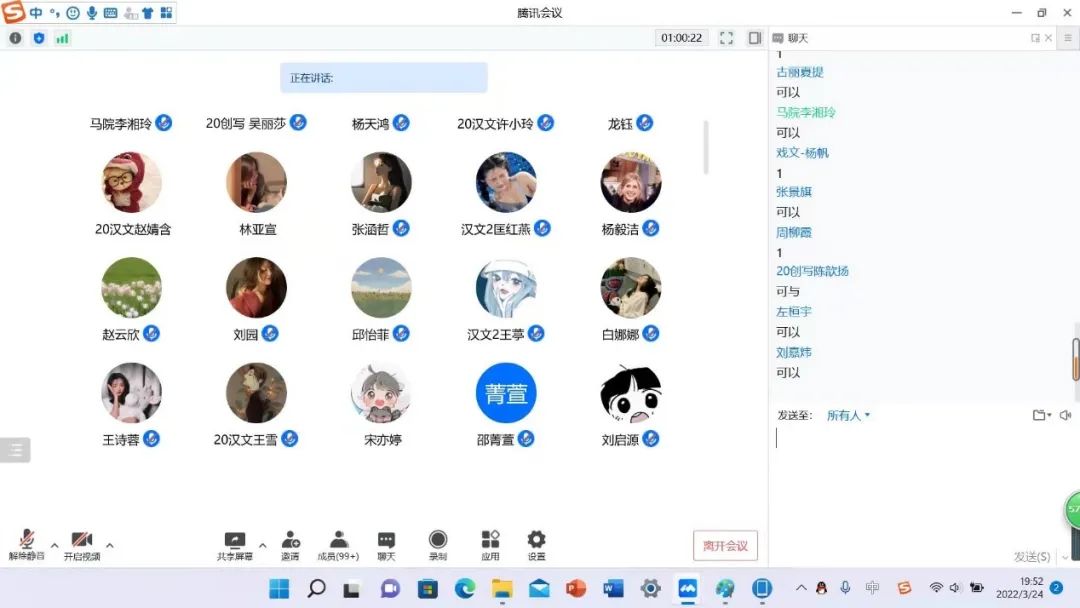1080x608 pixels.
Task: Click the green network signal status icon
Action: coord(62,38)
